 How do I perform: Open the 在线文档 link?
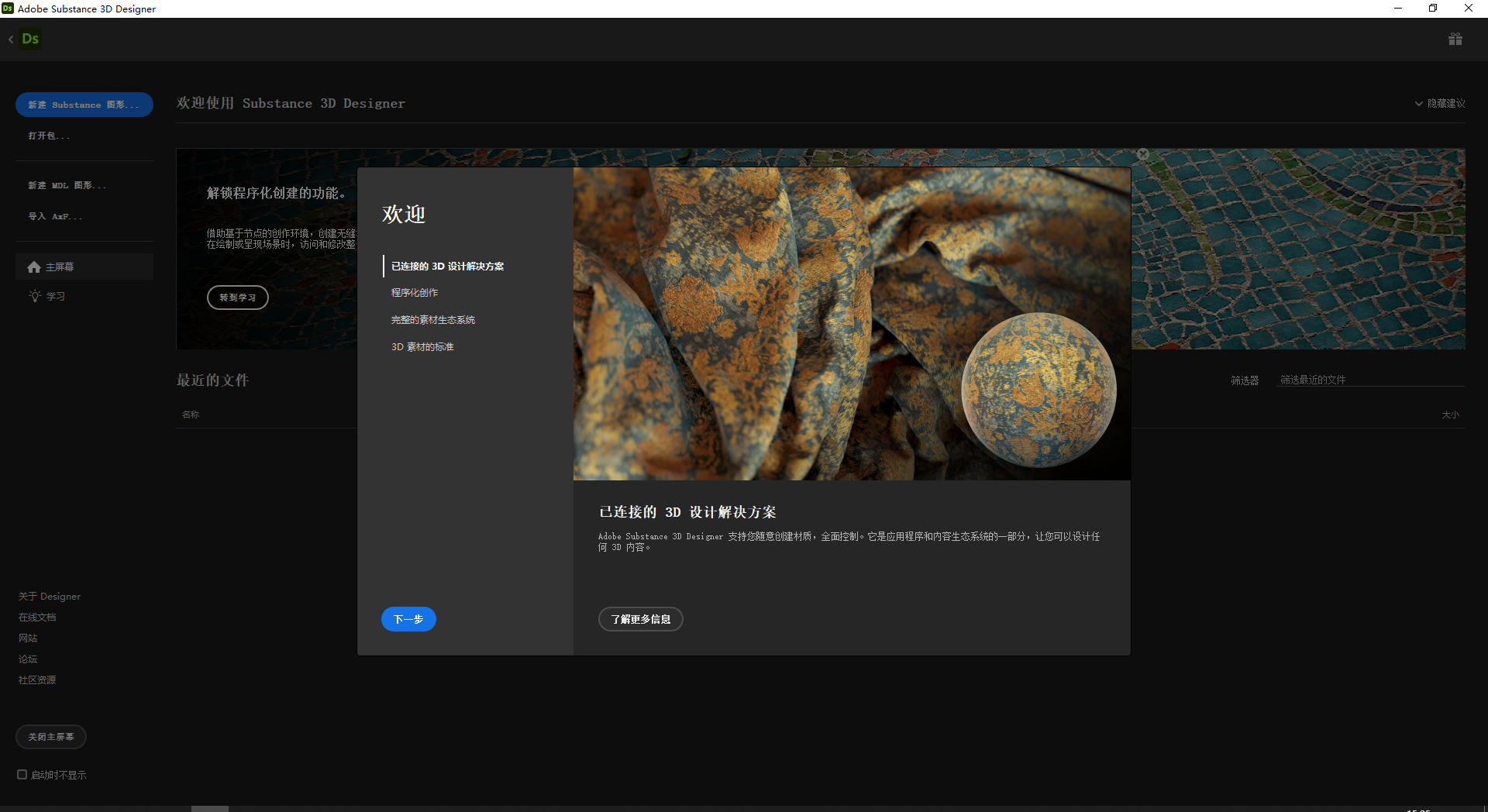[37, 617]
